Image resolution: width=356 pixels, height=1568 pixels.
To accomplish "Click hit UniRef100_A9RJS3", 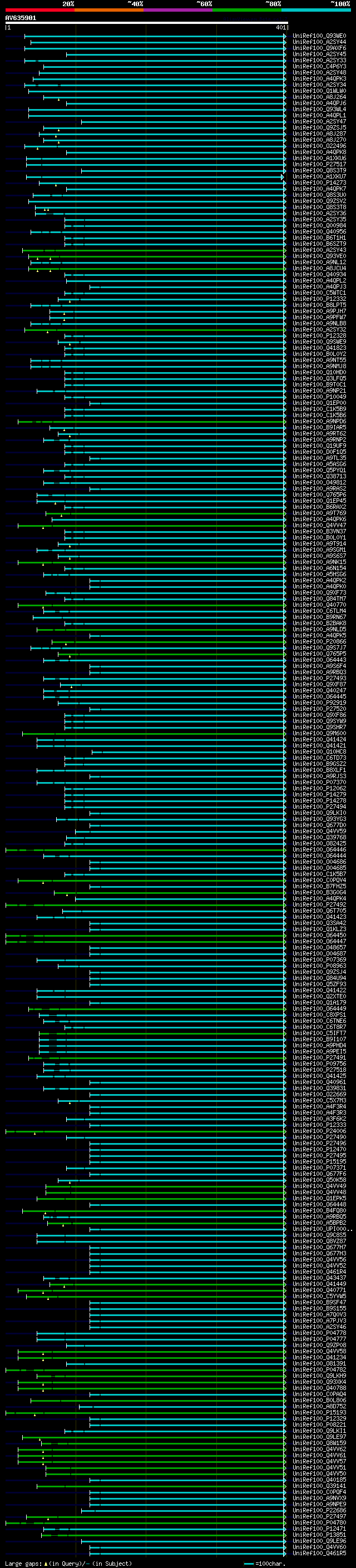I will click(x=319, y=776).
